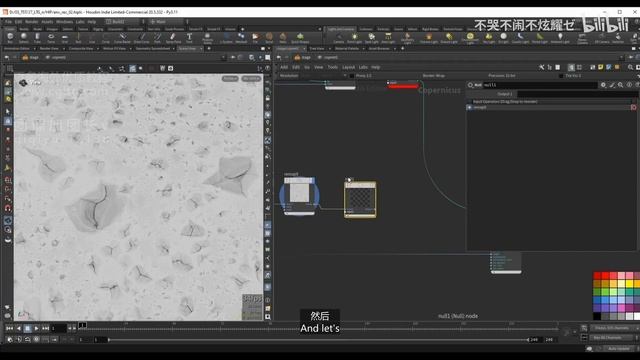Add an Area Light from the shelf

[x=388, y=38]
